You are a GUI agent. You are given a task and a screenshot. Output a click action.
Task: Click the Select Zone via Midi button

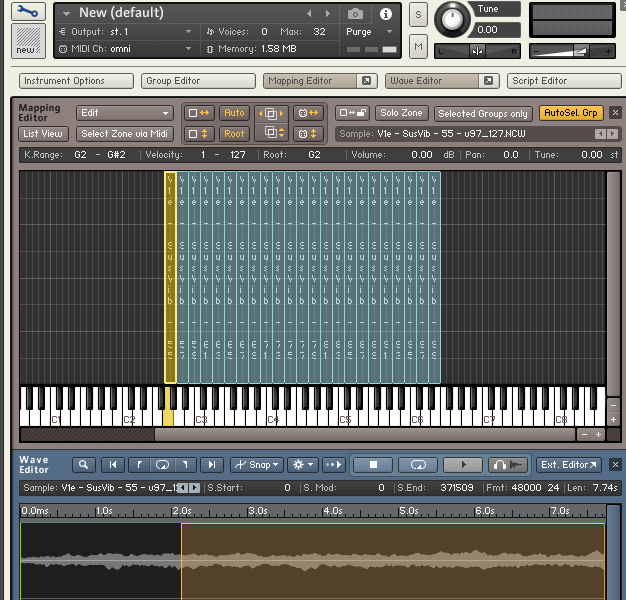(x=125, y=134)
